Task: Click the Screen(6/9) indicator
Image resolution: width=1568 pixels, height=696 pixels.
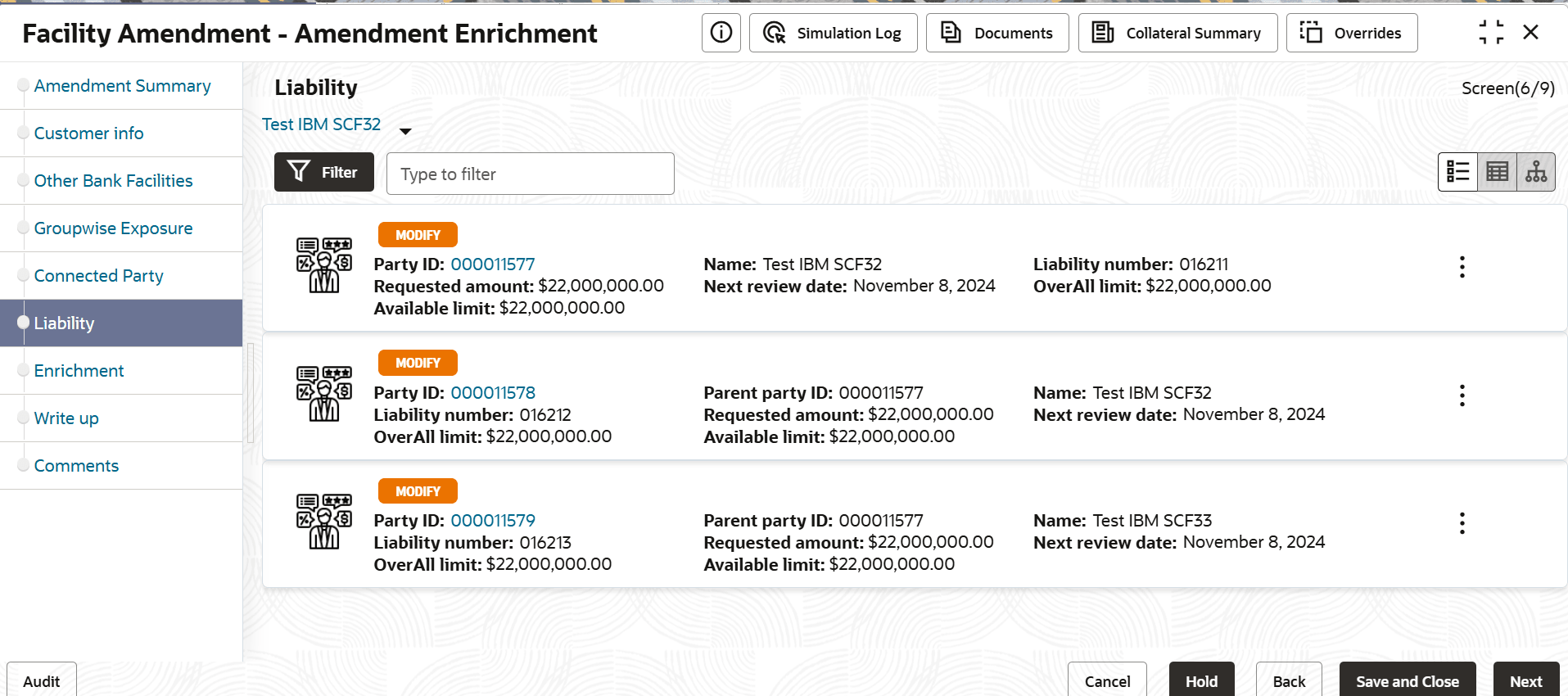Action: pyautogui.click(x=1508, y=88)
